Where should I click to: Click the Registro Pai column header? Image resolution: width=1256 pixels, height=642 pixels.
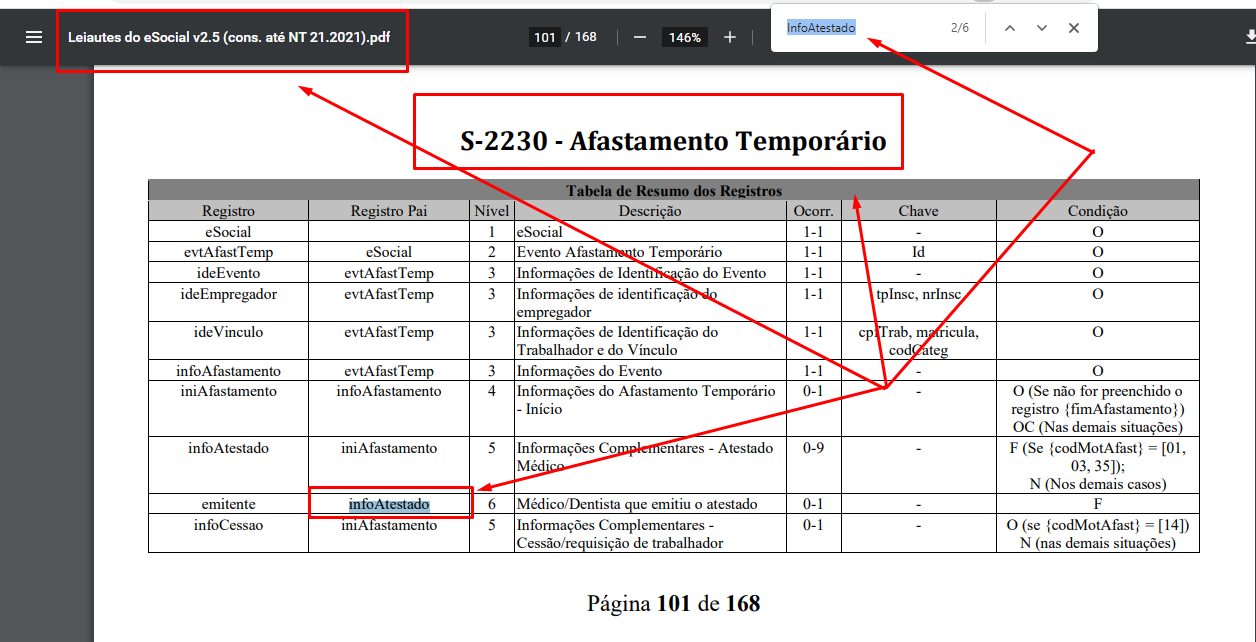point(389,211)
